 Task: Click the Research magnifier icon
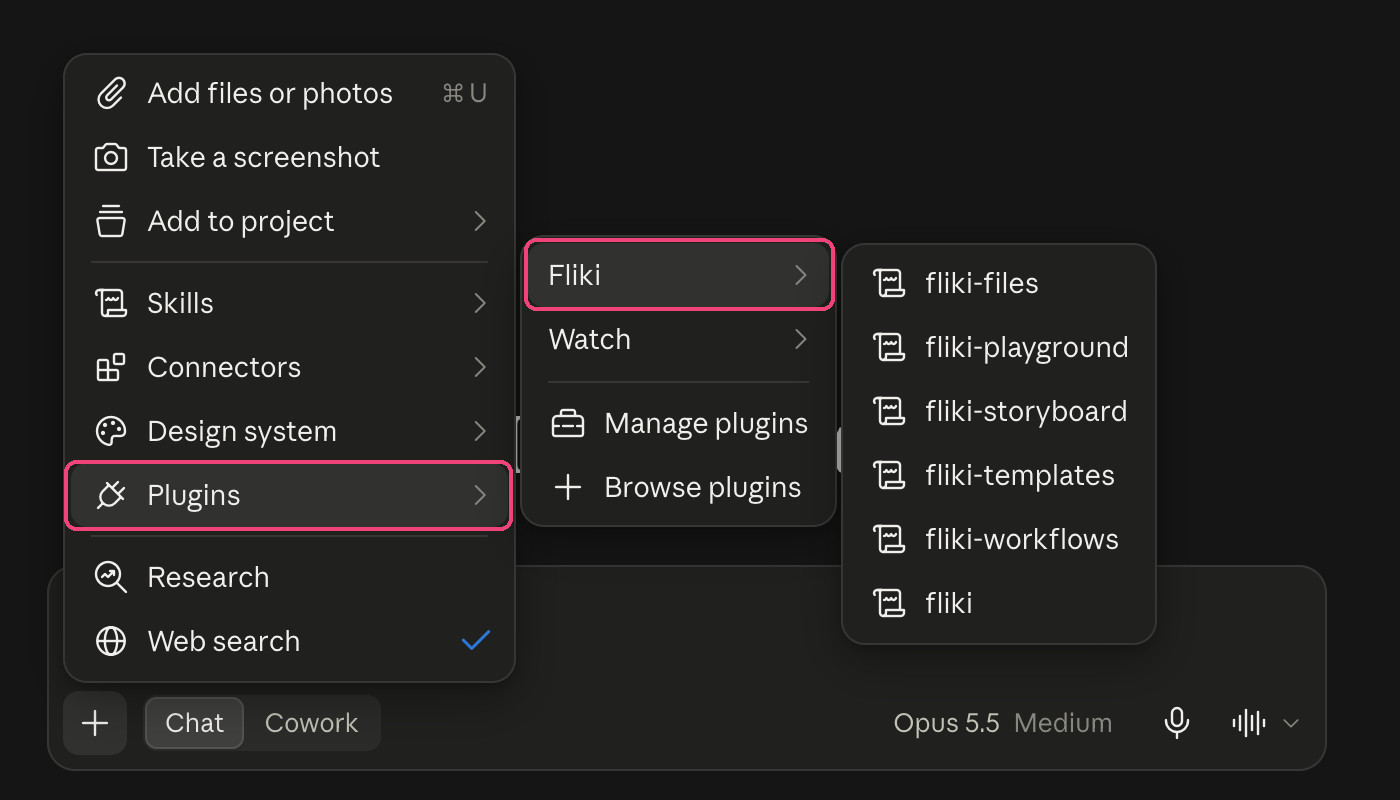[111, 578]
